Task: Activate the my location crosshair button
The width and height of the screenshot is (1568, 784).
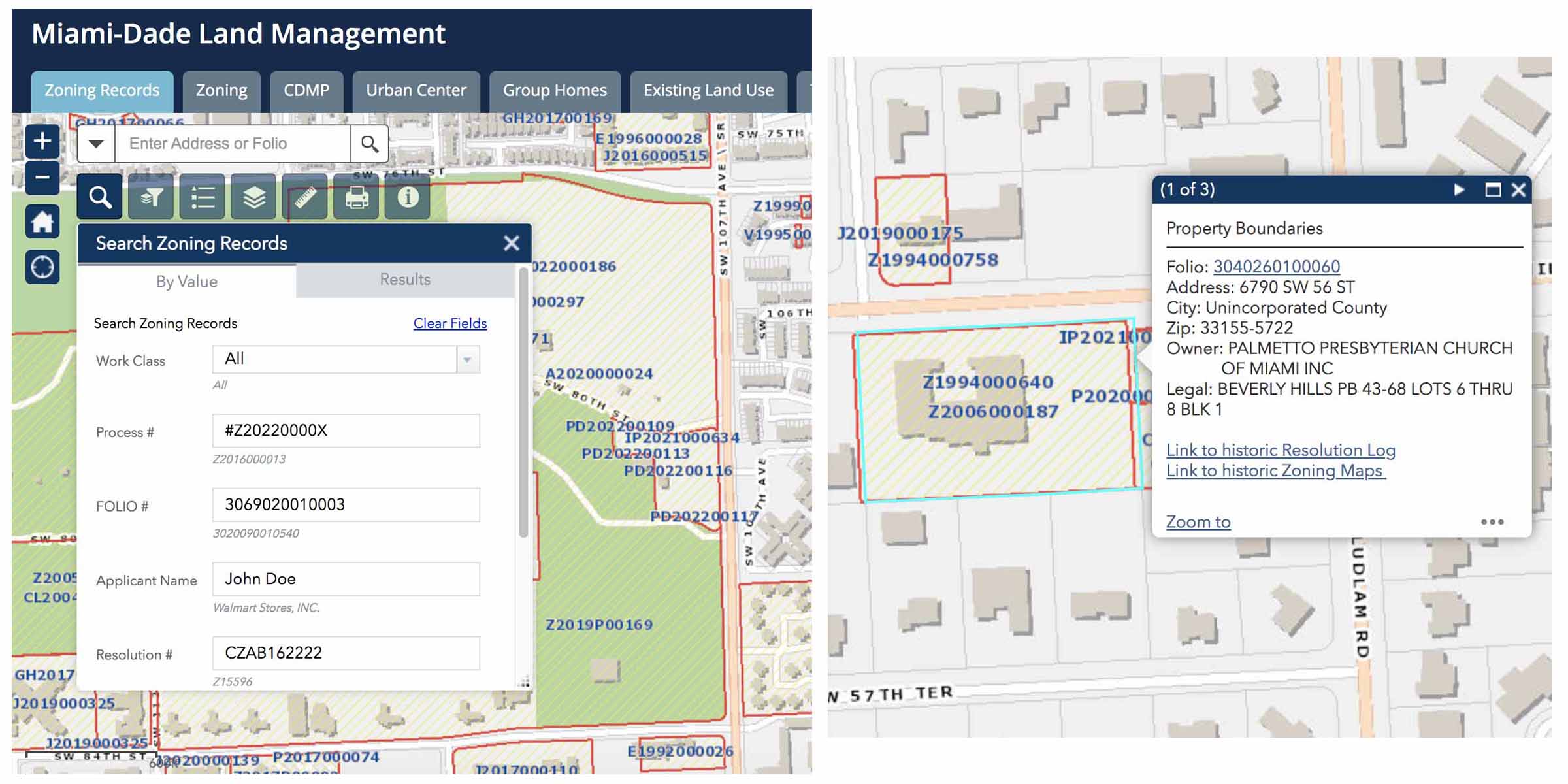Action: click(42, 267)
